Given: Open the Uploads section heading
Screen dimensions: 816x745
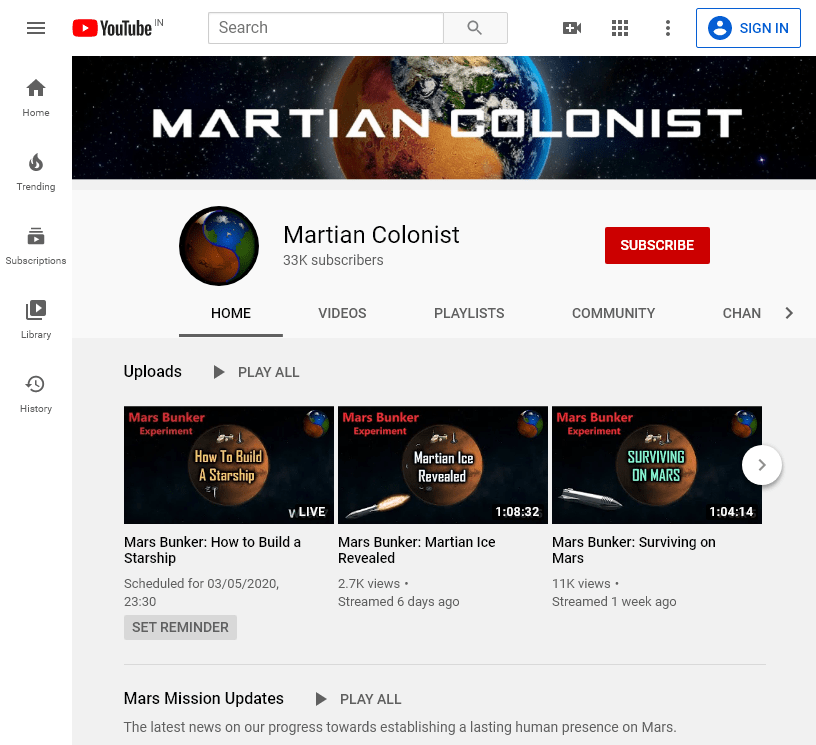Looking at the screenshot, I should (x=152, y=371).
